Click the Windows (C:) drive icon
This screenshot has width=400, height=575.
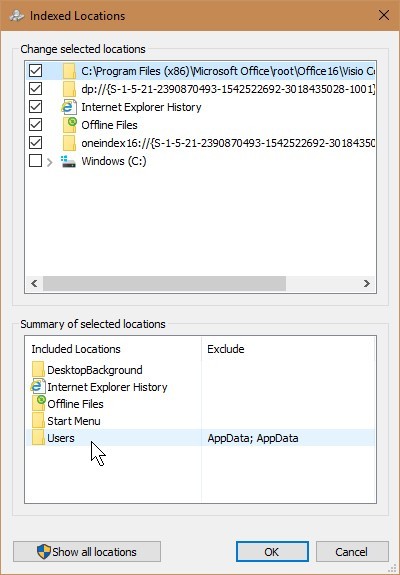coord(68,161)
